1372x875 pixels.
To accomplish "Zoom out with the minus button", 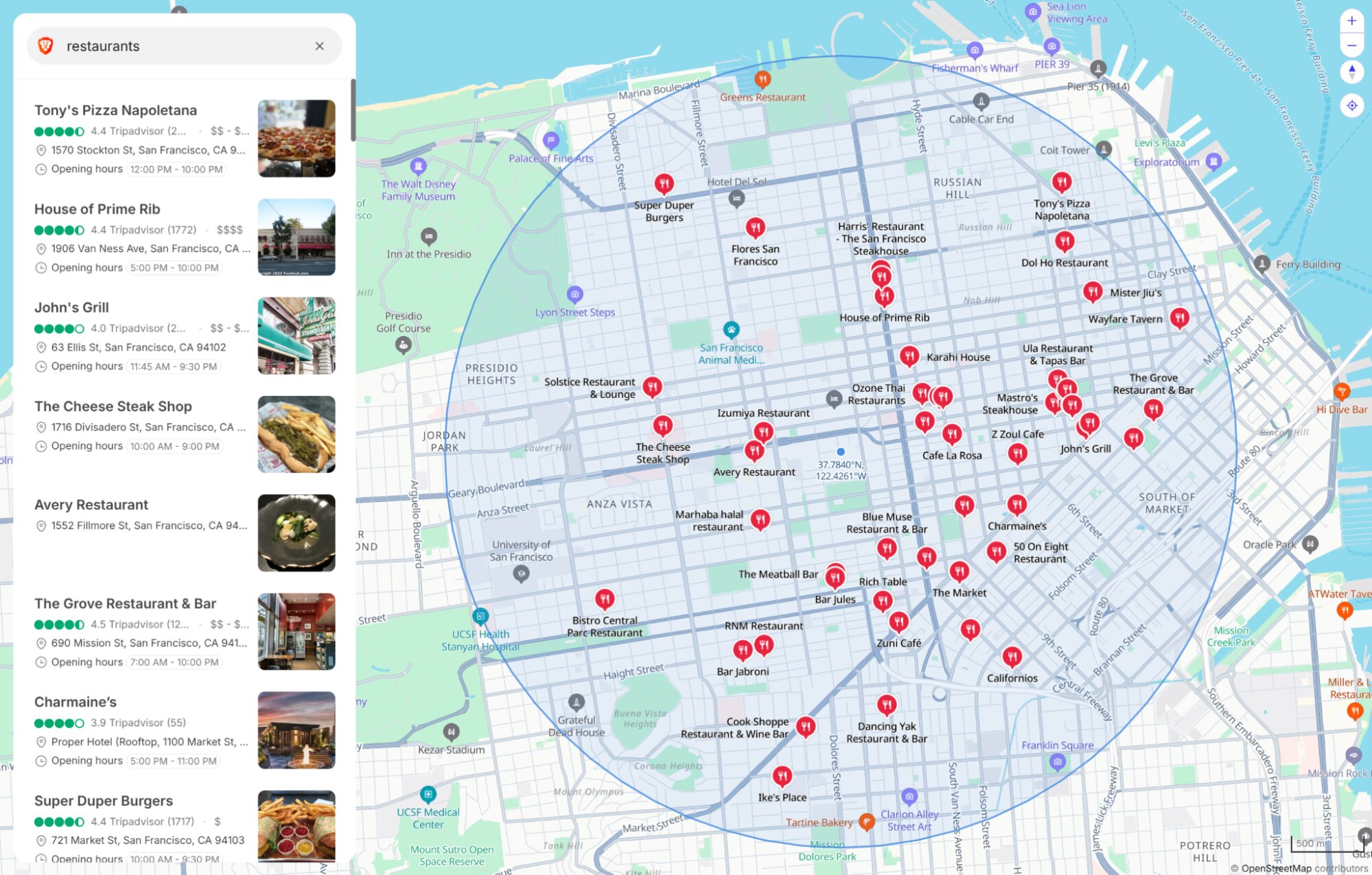I will point(1351,46).
